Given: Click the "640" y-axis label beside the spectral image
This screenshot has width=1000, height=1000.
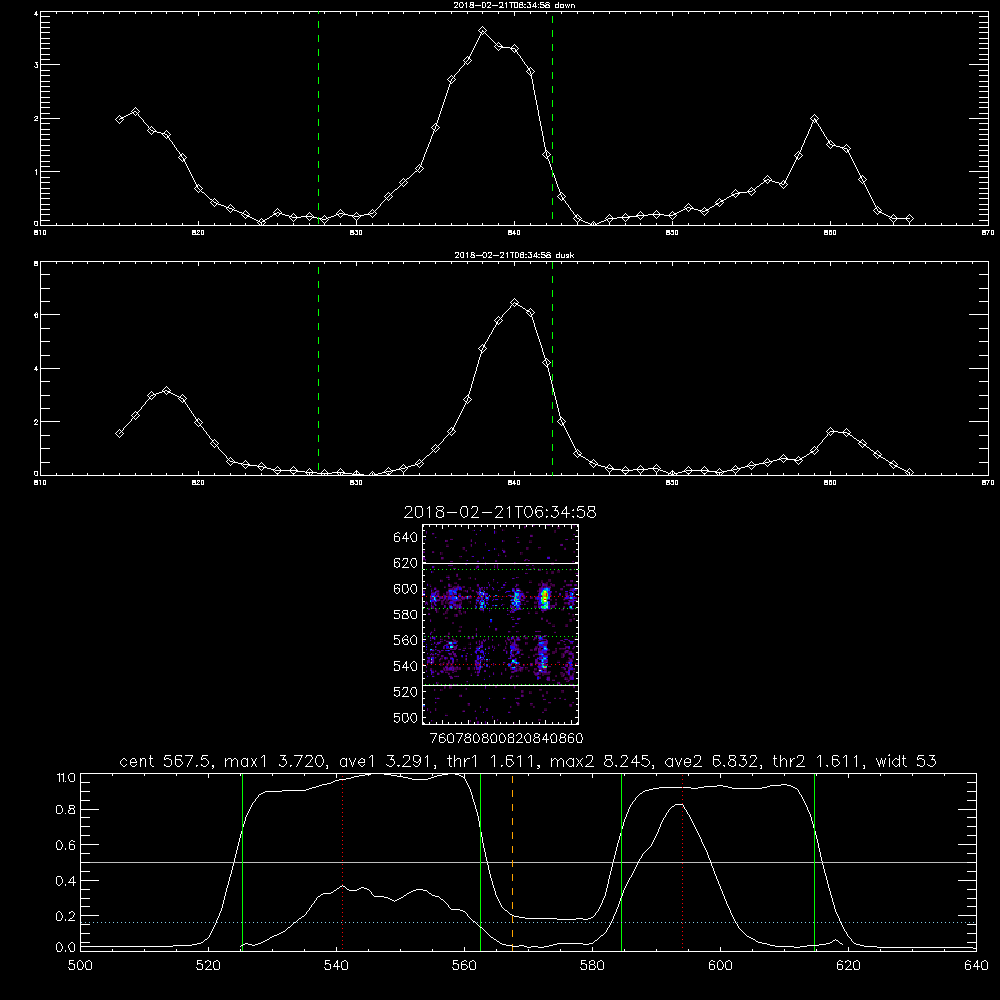Looking at the screenshot, I should (x=406, y=538).
